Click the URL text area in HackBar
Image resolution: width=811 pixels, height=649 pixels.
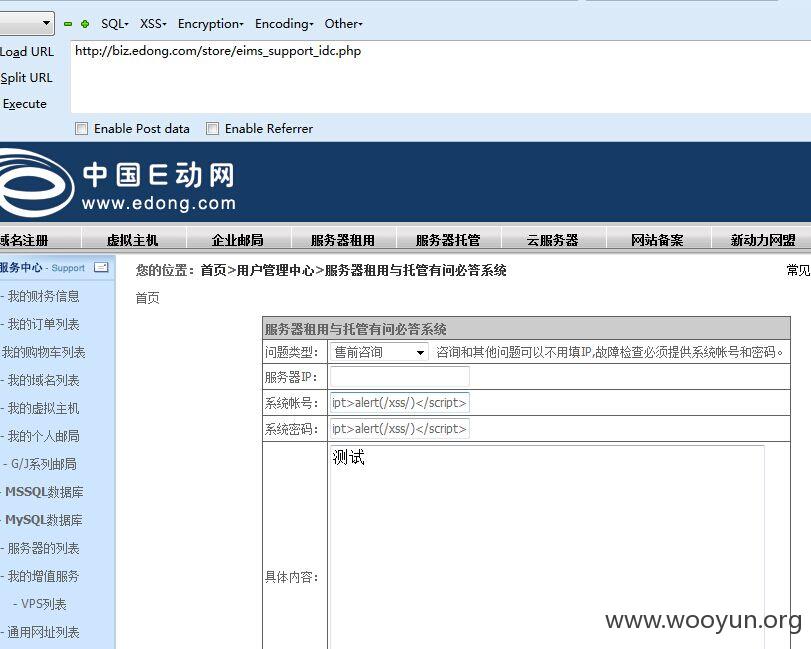pyautogui.click(x=441, y=77)
